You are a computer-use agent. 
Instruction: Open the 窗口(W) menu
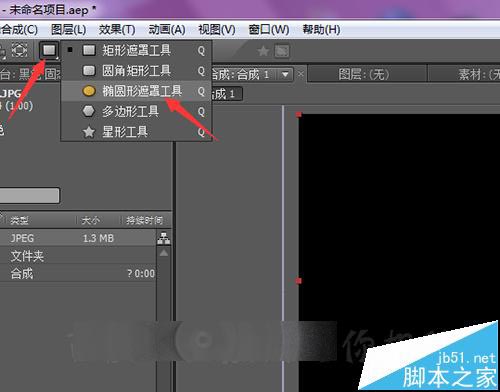click(x=269, y=30)
